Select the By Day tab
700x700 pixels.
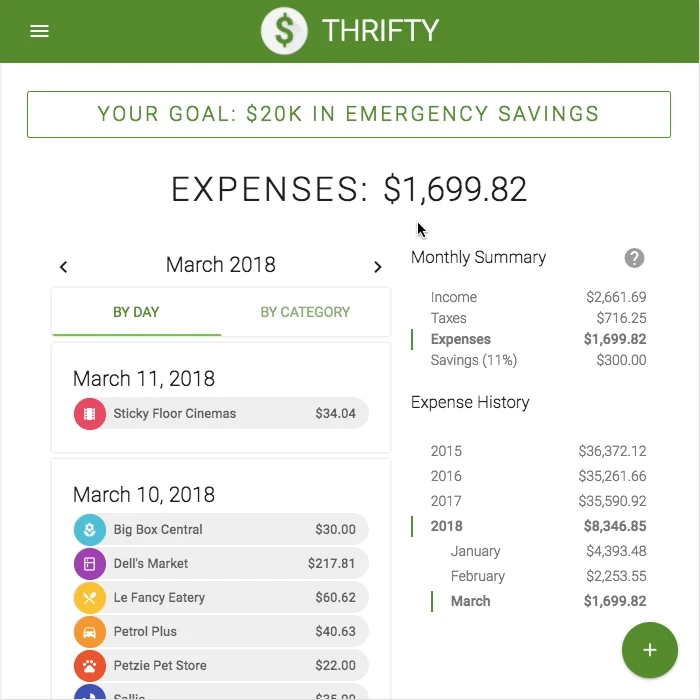[136, 312]
